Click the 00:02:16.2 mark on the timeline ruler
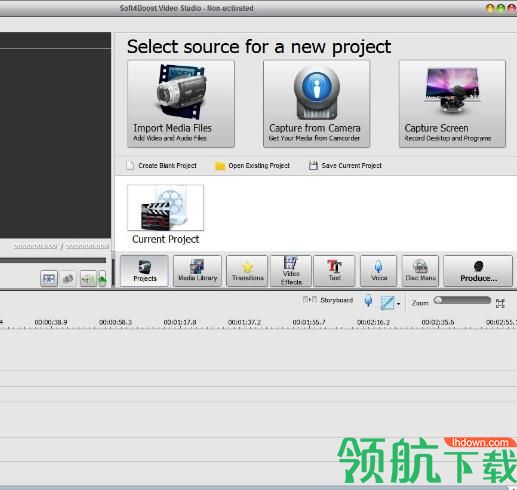This screenshot has height=490, width=517. click(x=373, y=322)
